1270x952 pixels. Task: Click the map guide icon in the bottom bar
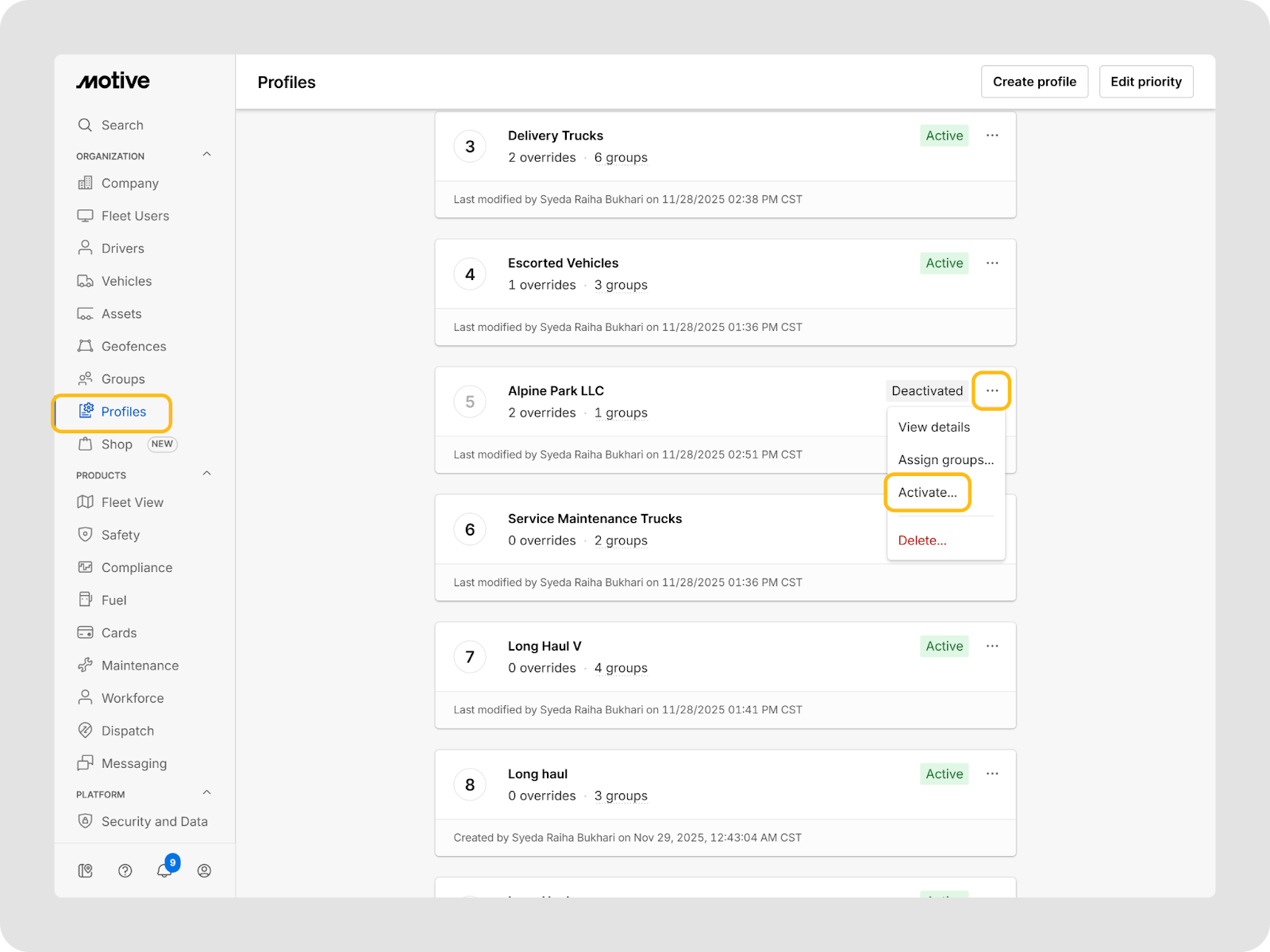tap(86, 870)
